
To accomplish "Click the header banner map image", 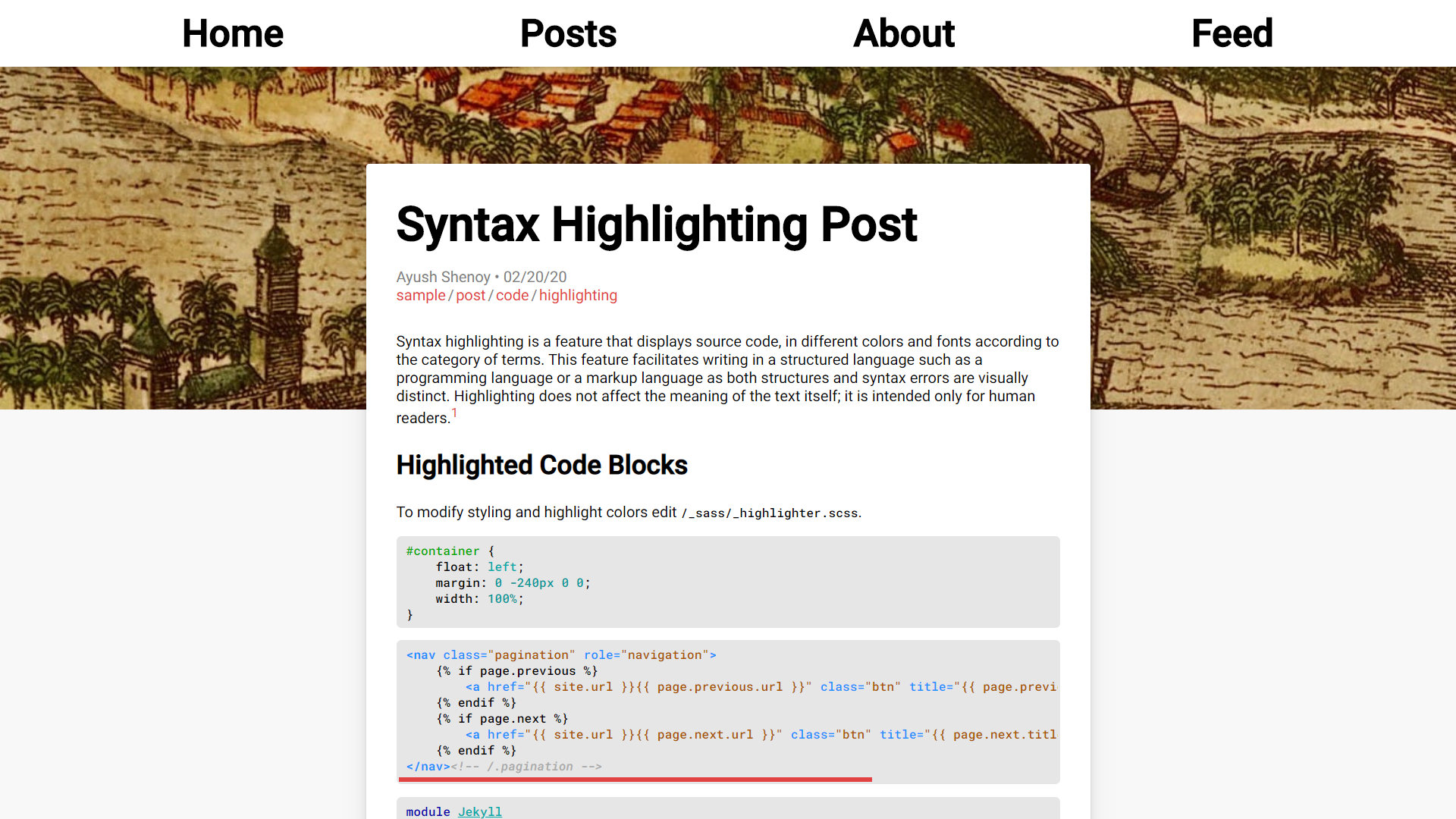I will pyautogui.click(x=182, y=227).
